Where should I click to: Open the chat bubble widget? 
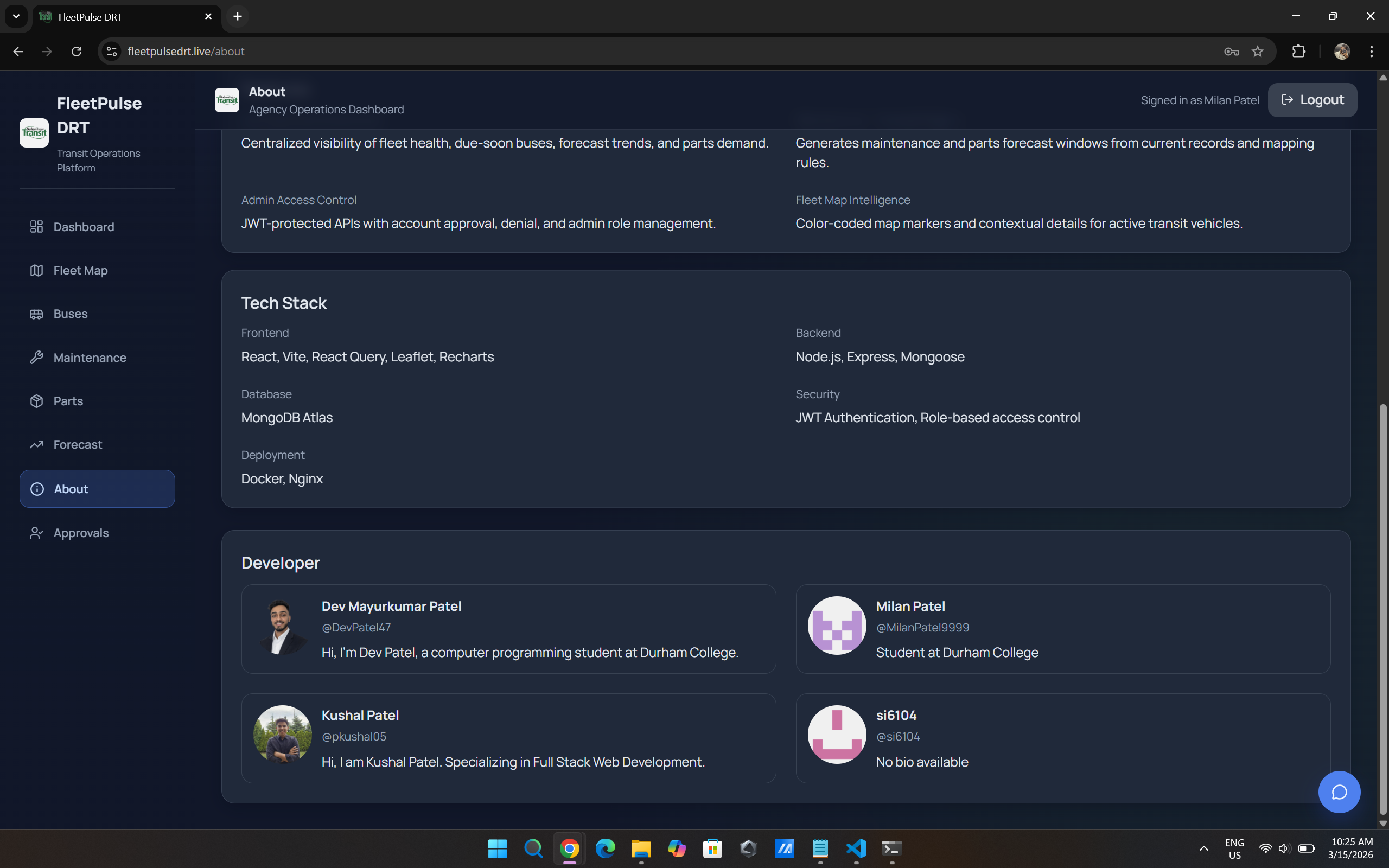pyautogui.click(x=1339, y=792)
